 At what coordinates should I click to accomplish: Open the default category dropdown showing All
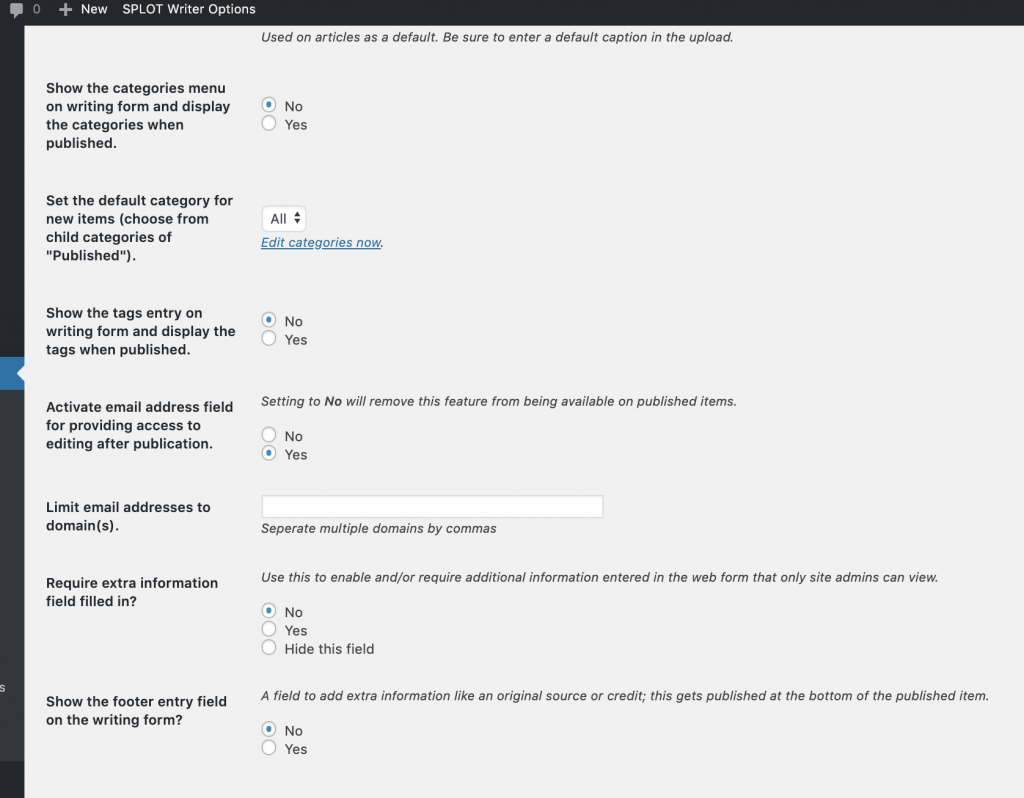[283, 219]
